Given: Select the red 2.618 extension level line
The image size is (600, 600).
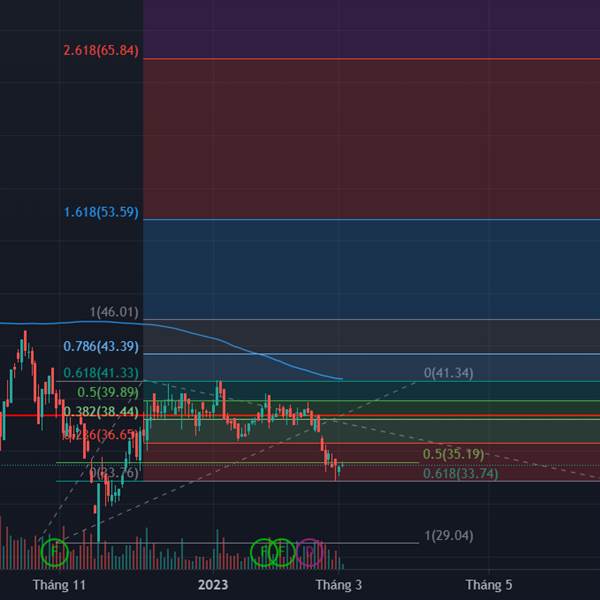Looking at the screenshot, I should [x=371, y=59].
